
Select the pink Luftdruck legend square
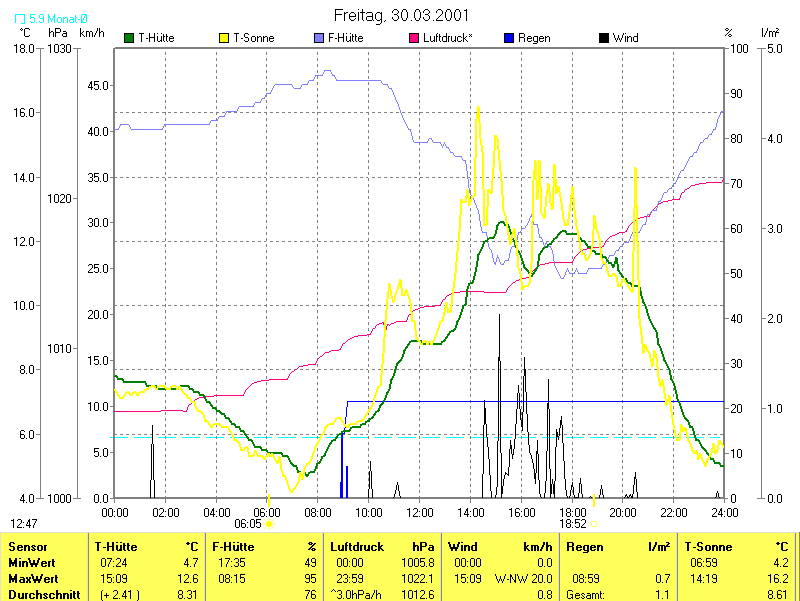415,38
